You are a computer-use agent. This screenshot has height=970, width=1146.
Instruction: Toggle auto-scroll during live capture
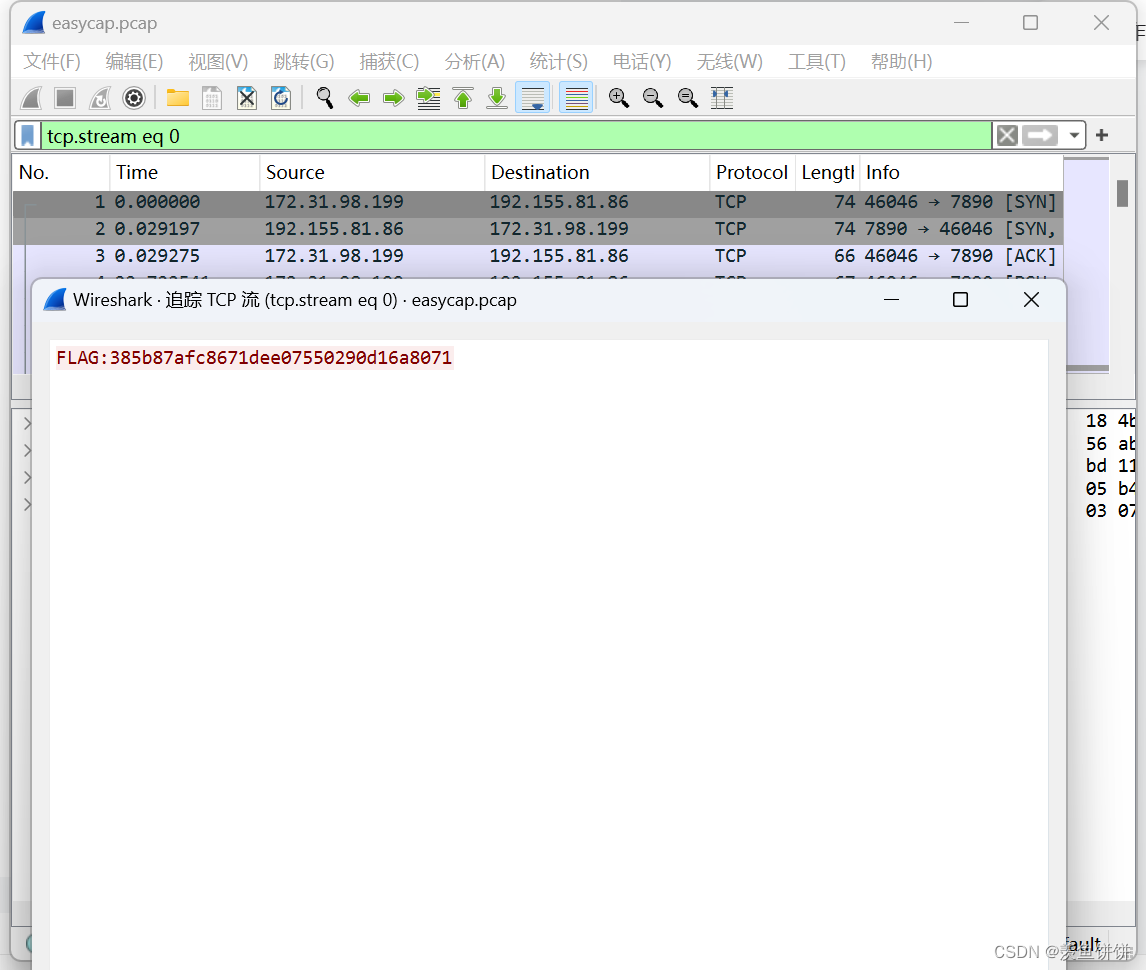pos(533,98)
